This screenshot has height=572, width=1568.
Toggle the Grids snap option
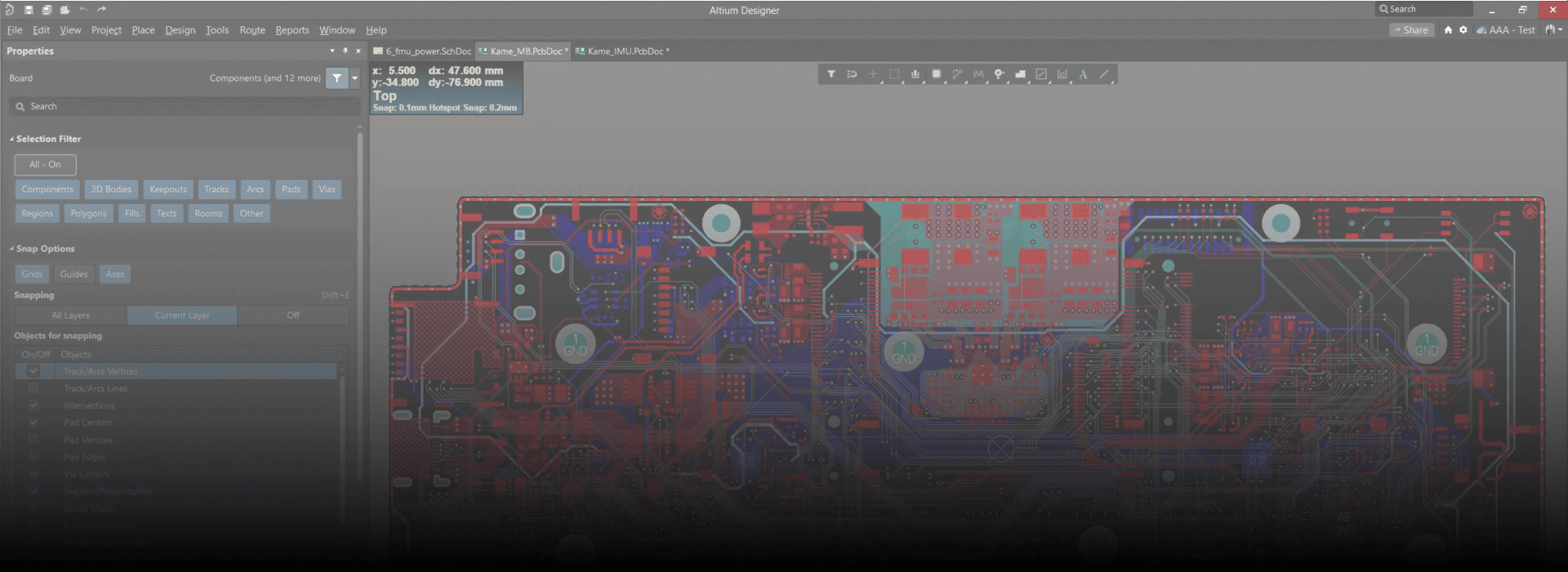click(x=32, y=275)
